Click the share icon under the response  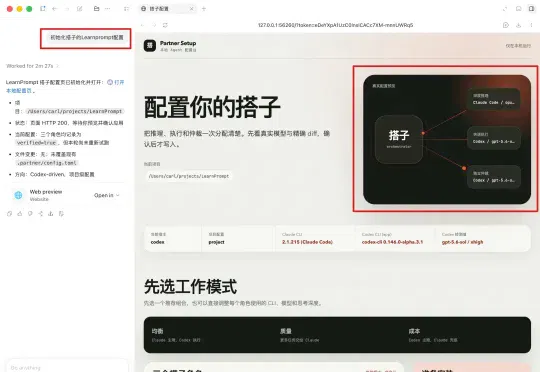41,214
